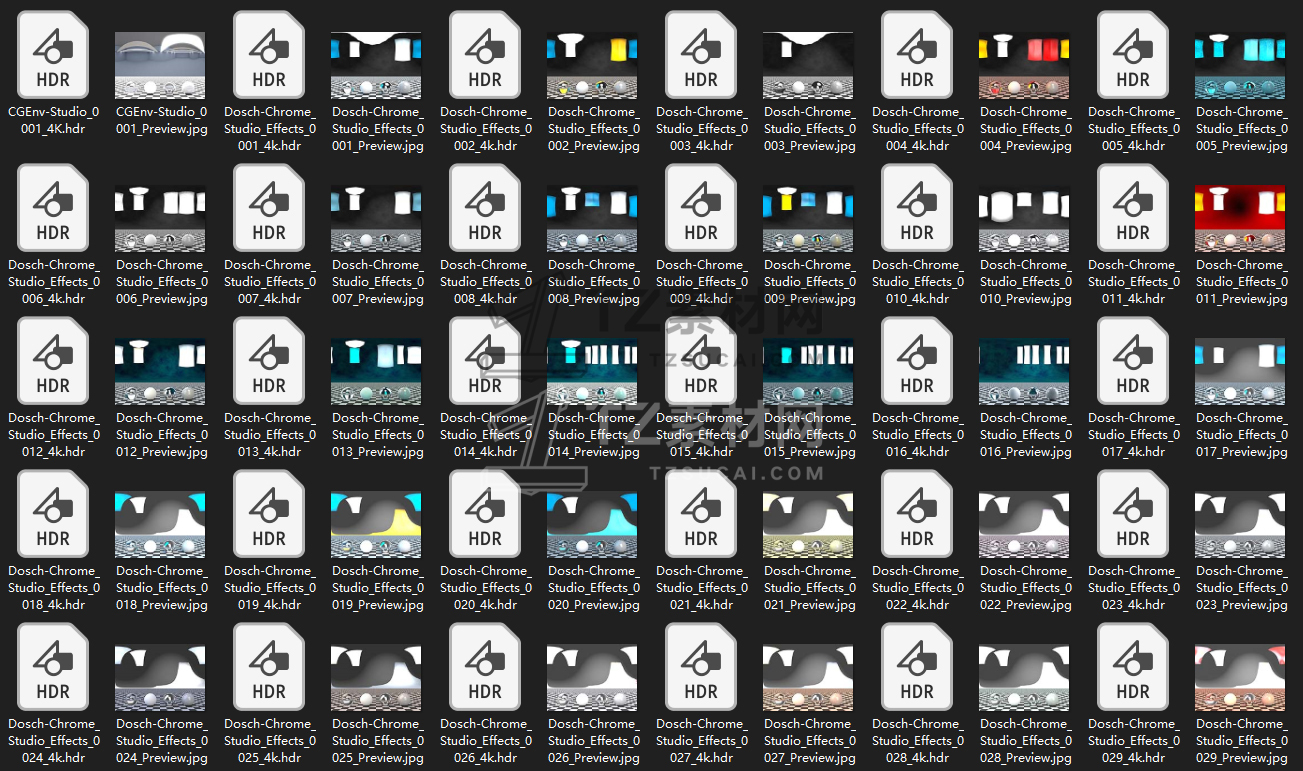This screenshot has width=1303, height=771.
Task: Click the Dosch-Chrome_Studio_Effects_0001_4k.hdr HDR icon
Action: point(269,55)
